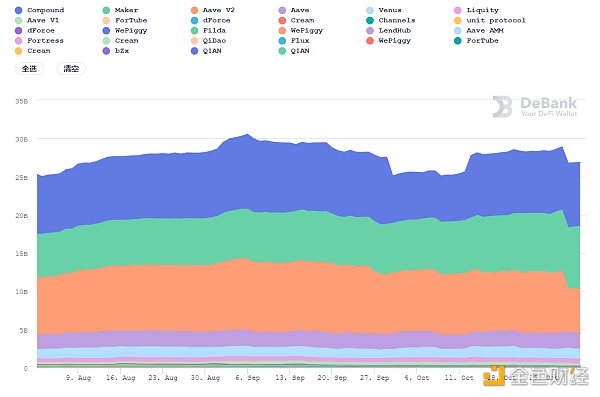Click the 清空 clear button
This screenshot has height=397, width=600.
click(71, 69)
